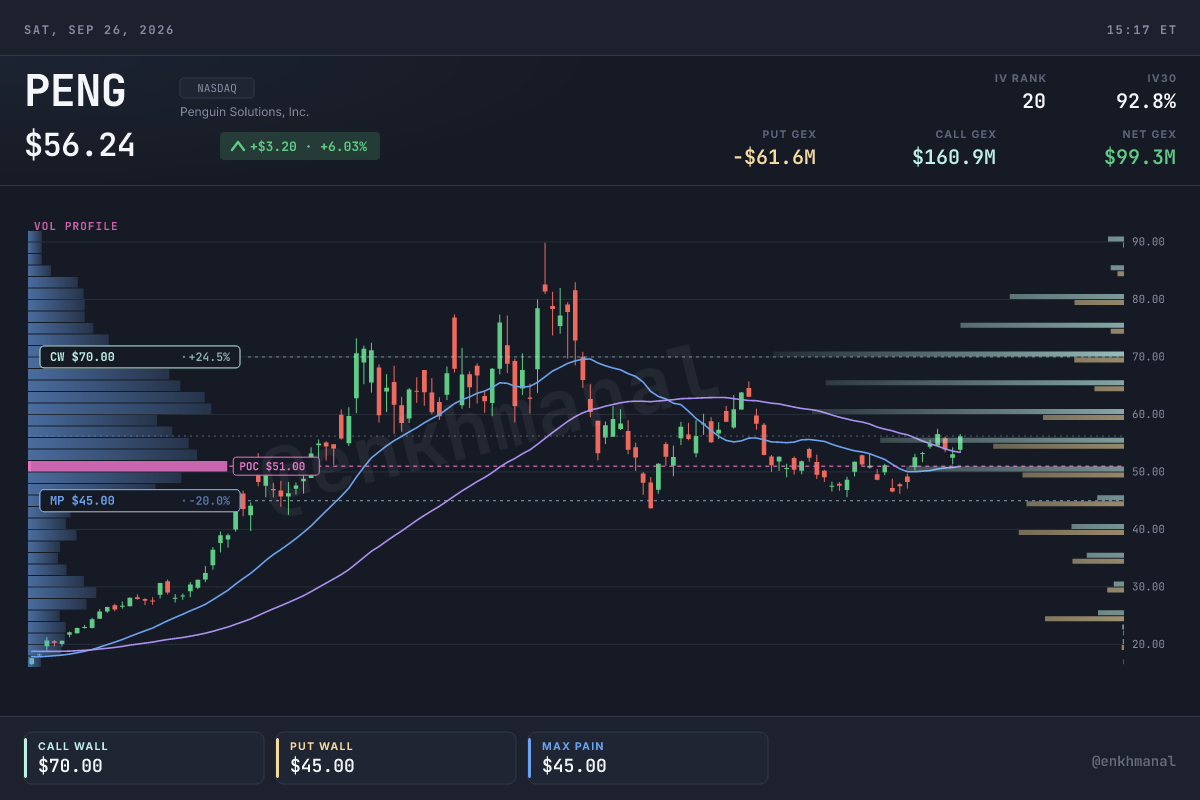Click the MAX PAIN $45.00 card
Viewport: 1200px width, 800px height.
648,758
